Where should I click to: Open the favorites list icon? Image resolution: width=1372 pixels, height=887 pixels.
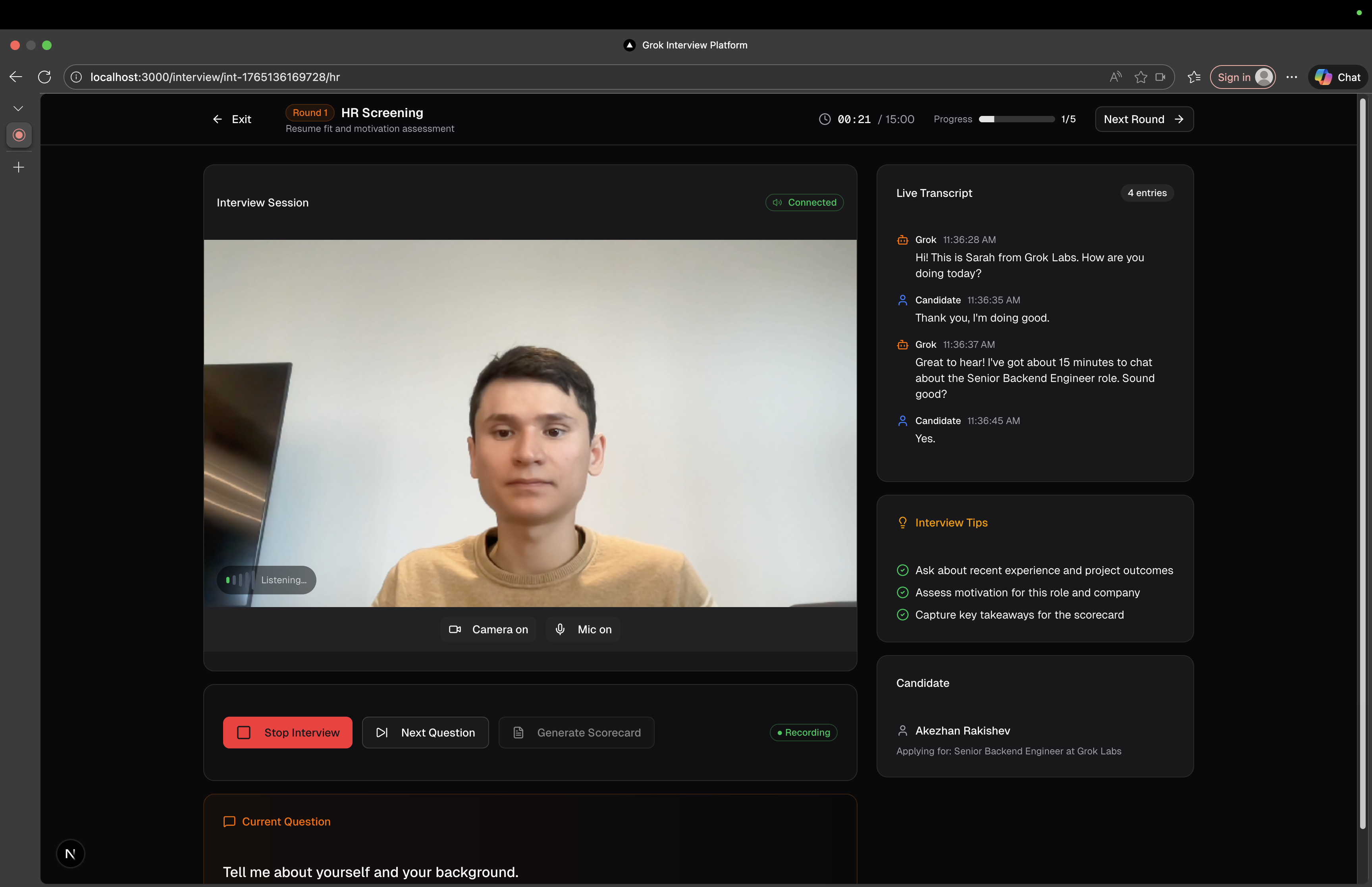coord(1193,77)
